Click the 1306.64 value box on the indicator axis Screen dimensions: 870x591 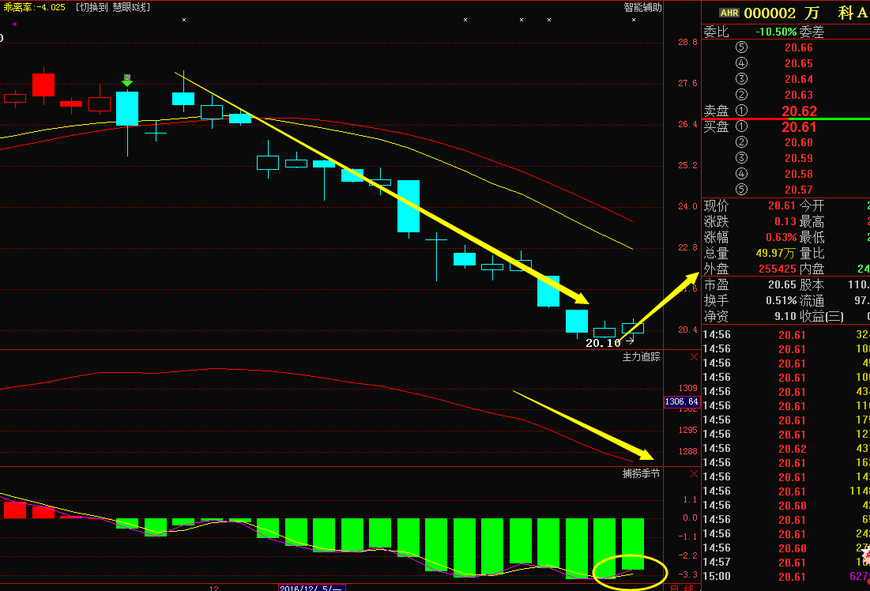click(x=682, y=401)
